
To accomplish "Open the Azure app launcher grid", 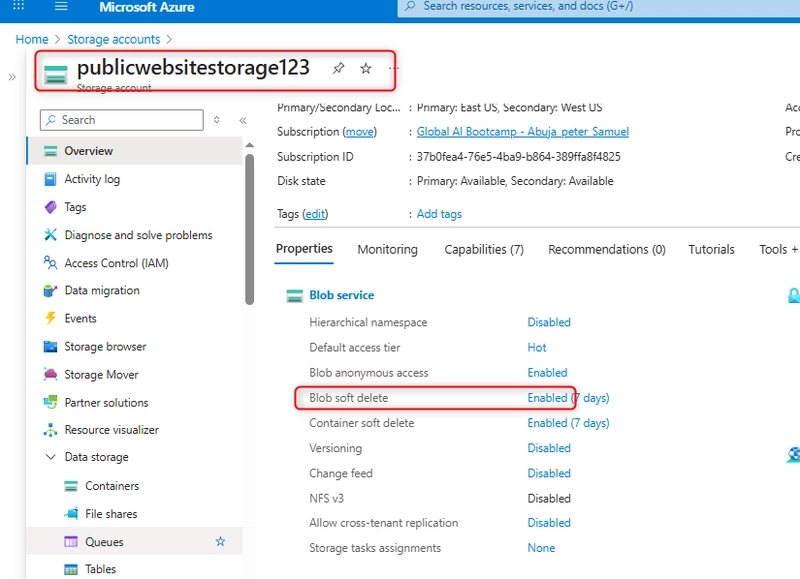I will (18, 6).
